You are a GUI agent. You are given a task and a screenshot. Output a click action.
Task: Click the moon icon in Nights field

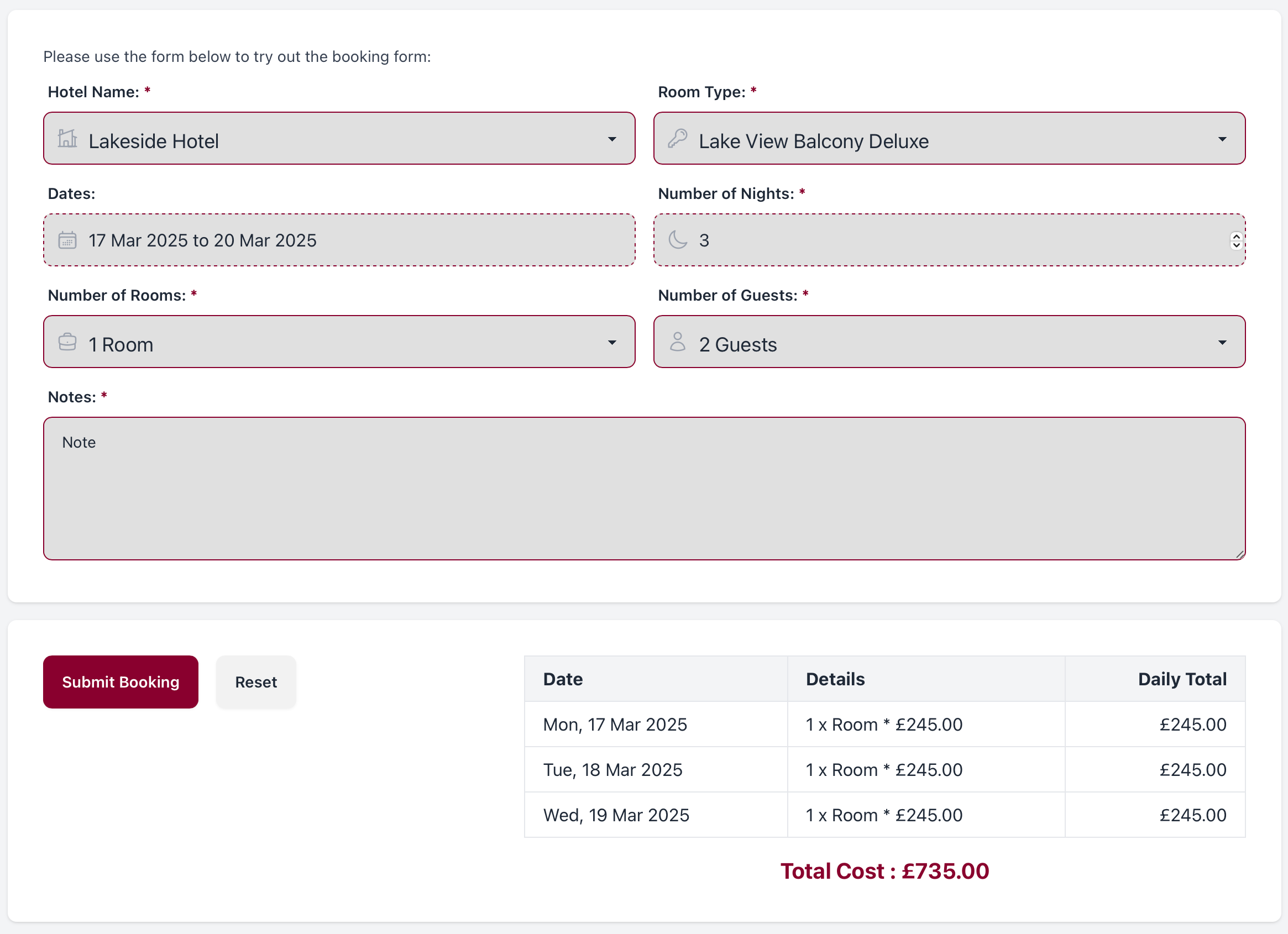coord(677,240)
